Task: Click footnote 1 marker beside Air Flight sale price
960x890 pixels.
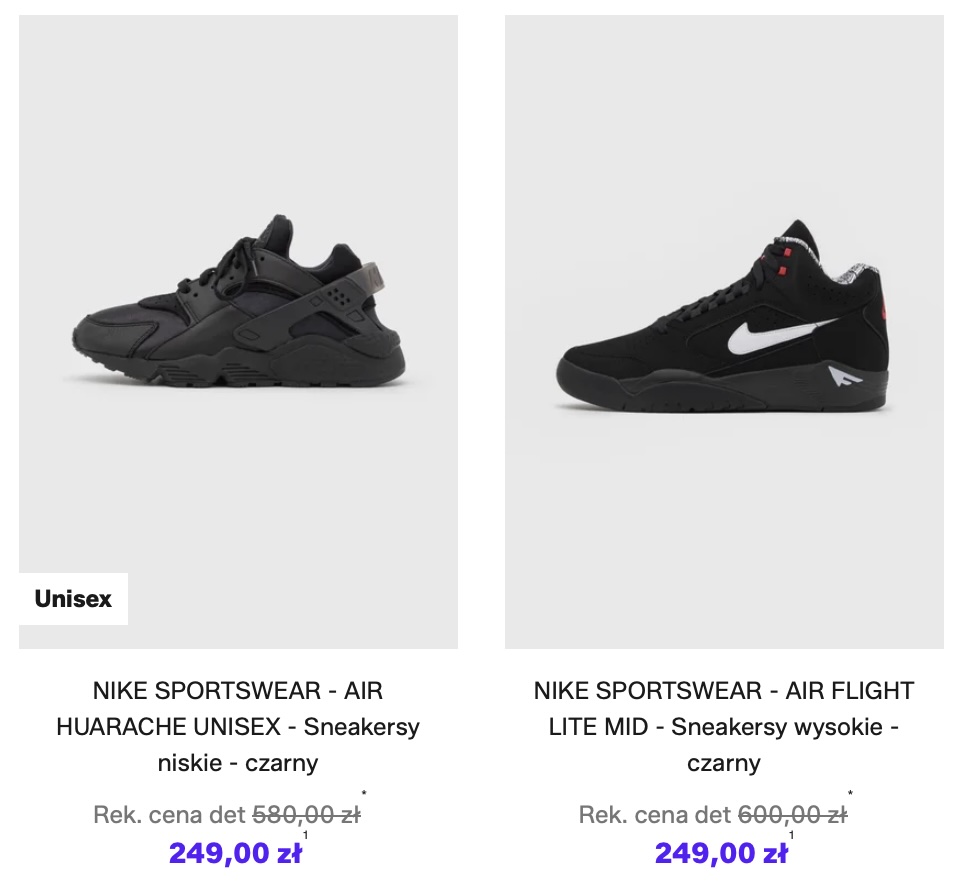Action: click(x=791, y=835)
